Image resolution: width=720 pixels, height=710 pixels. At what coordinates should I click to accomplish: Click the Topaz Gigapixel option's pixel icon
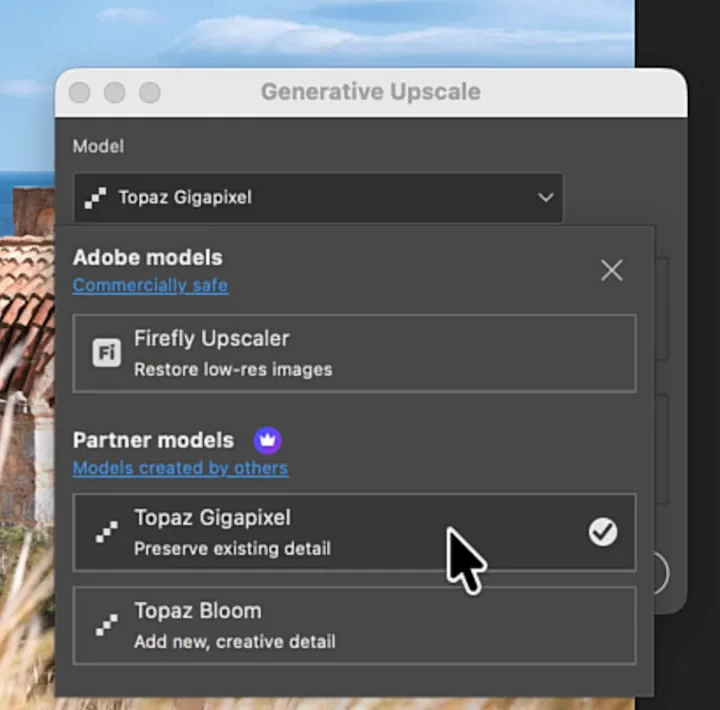[x=107, y=532]
